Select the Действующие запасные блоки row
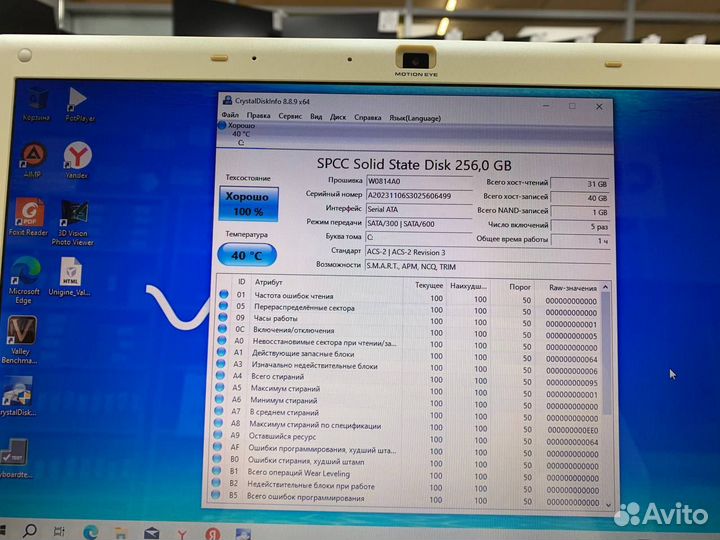Screen dimensions: 720x540 pos(408,355)
